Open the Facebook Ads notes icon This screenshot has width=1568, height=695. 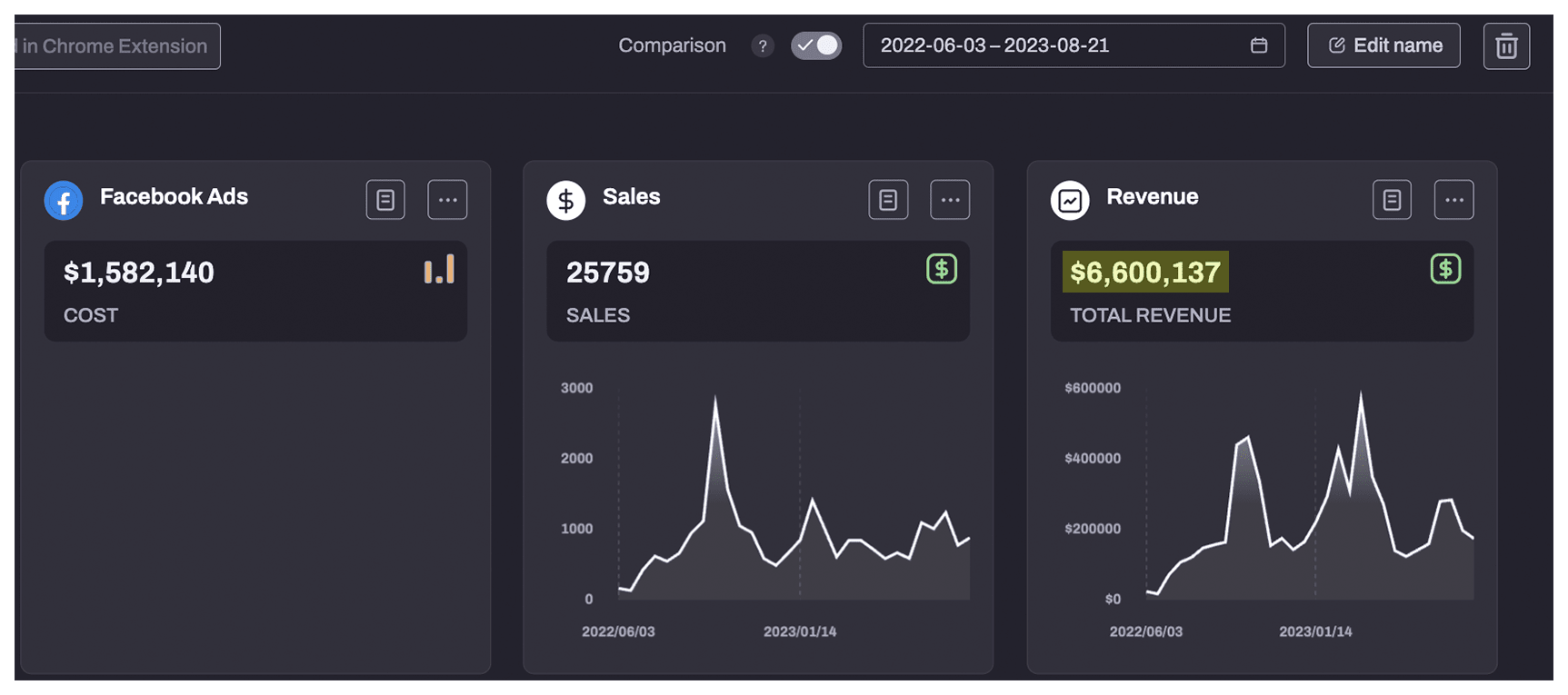click(x=385, y=200)
